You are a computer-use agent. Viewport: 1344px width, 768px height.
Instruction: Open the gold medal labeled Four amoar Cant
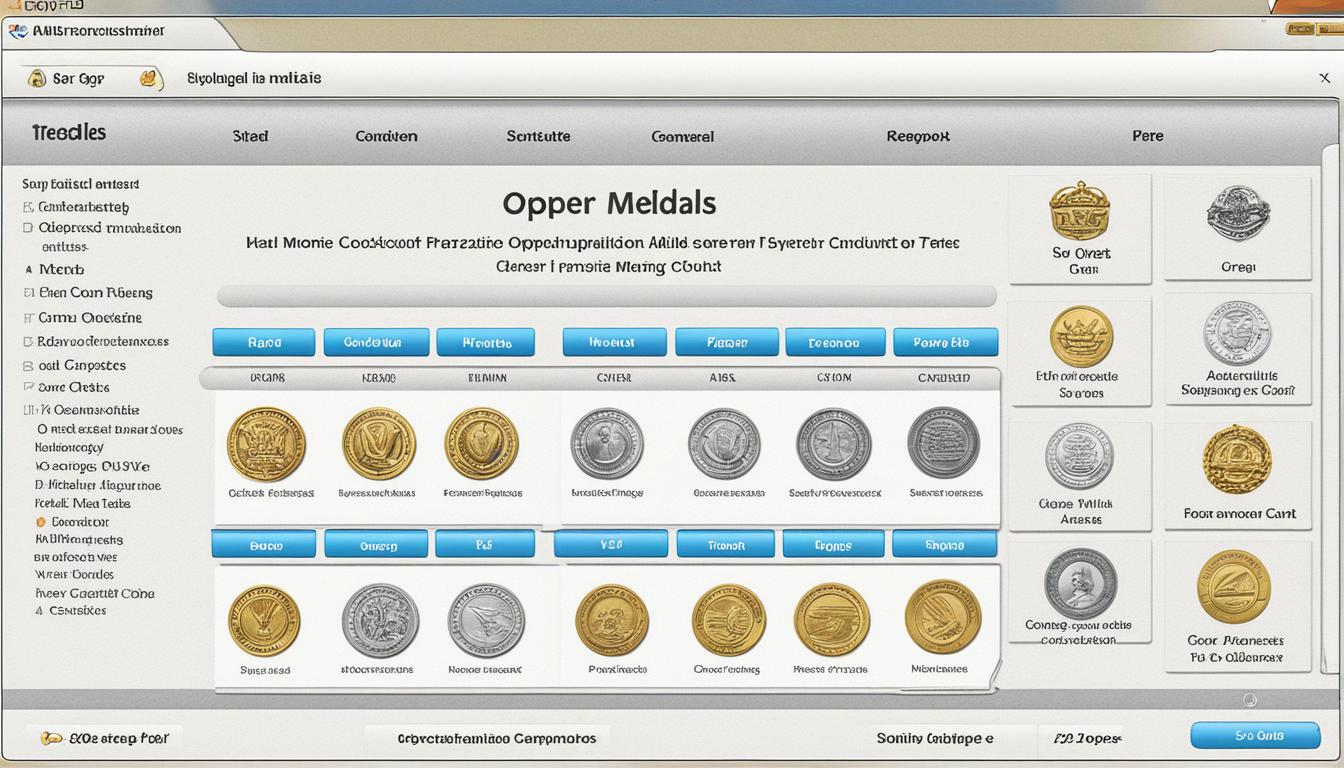pyautogui.click(x=1238, y=460)
